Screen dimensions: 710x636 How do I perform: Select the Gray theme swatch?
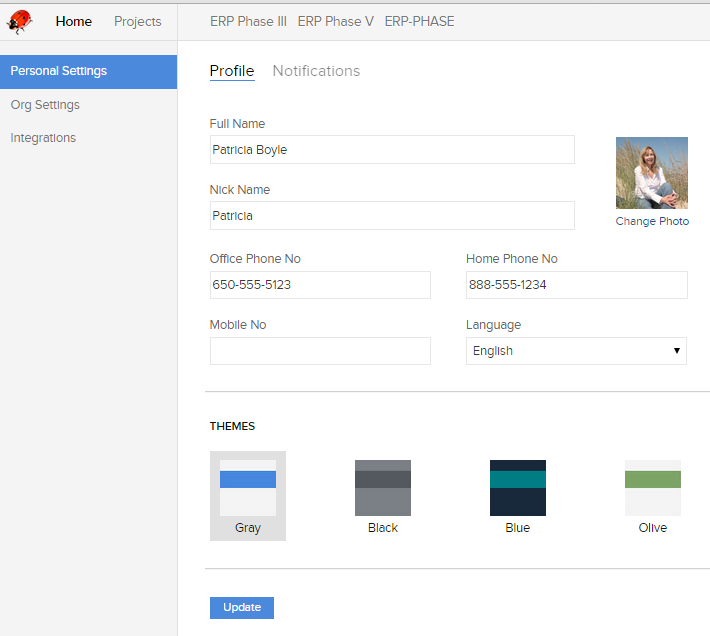pyautogui.click(x=248, y=496)
